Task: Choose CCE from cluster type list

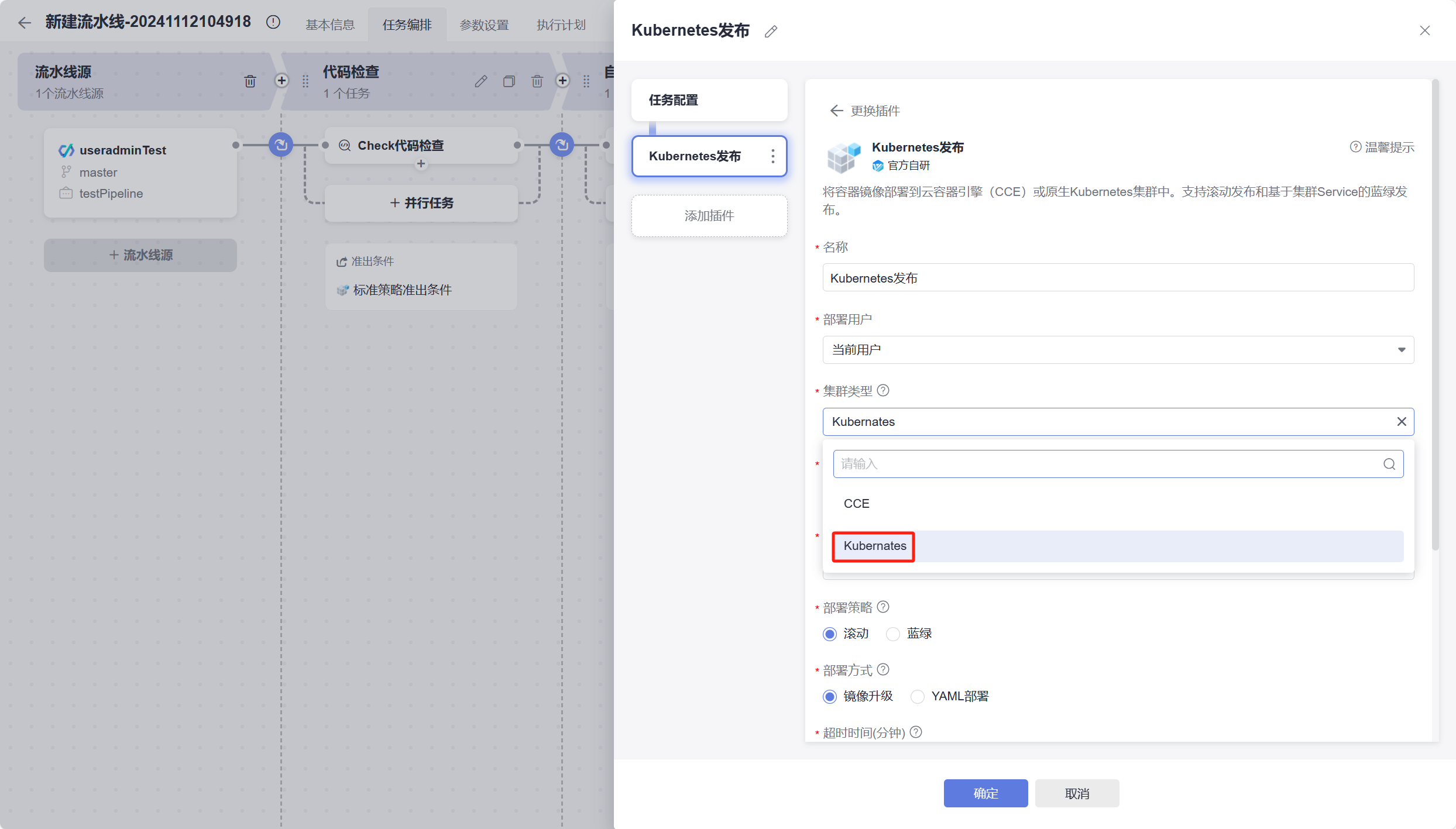Action: [857, 503]
